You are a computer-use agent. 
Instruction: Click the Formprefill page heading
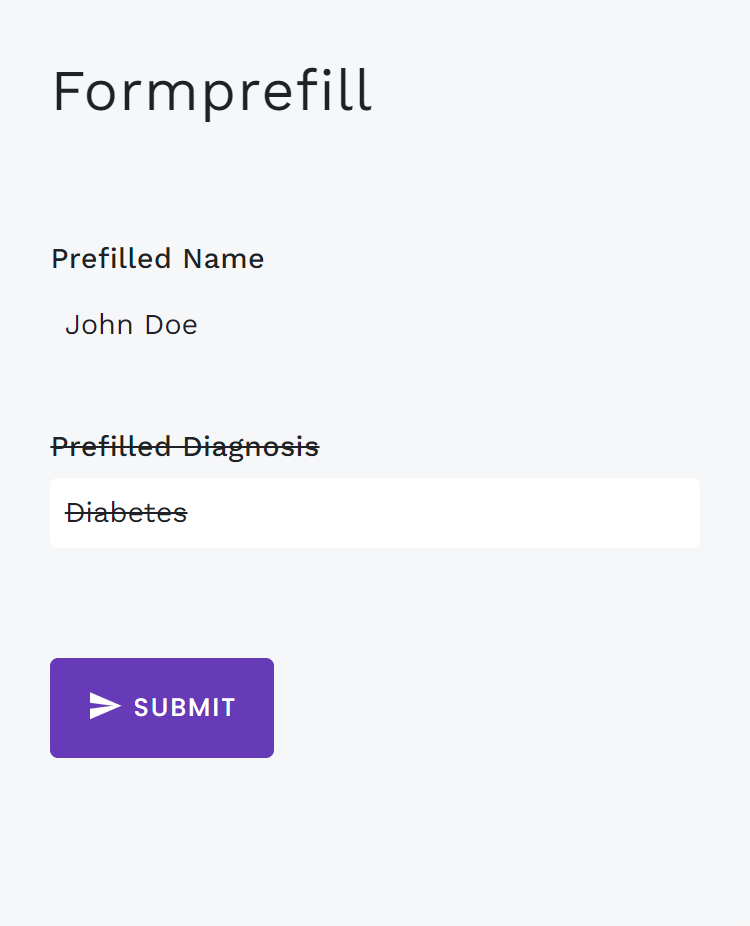[x=212, y=92]
